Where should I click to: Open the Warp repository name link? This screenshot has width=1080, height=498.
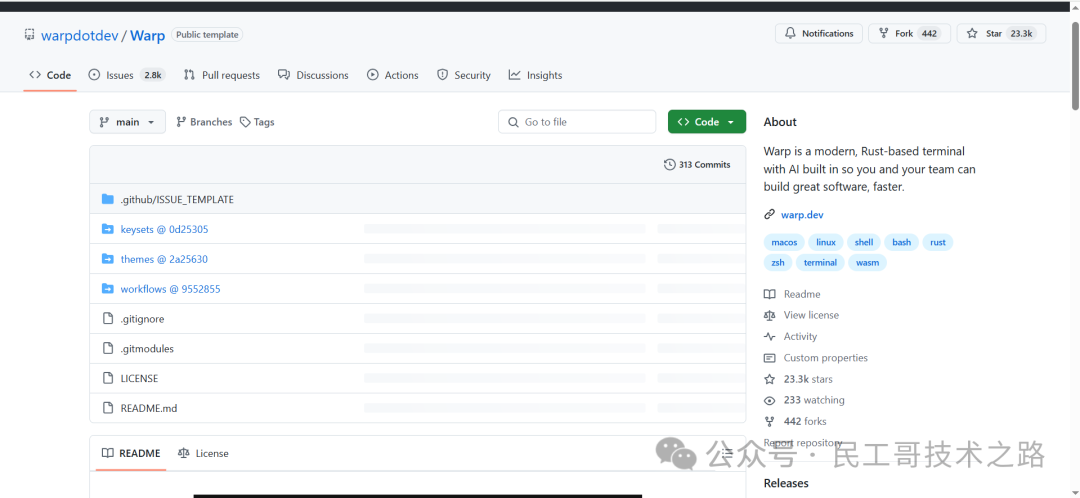[147, 36]
